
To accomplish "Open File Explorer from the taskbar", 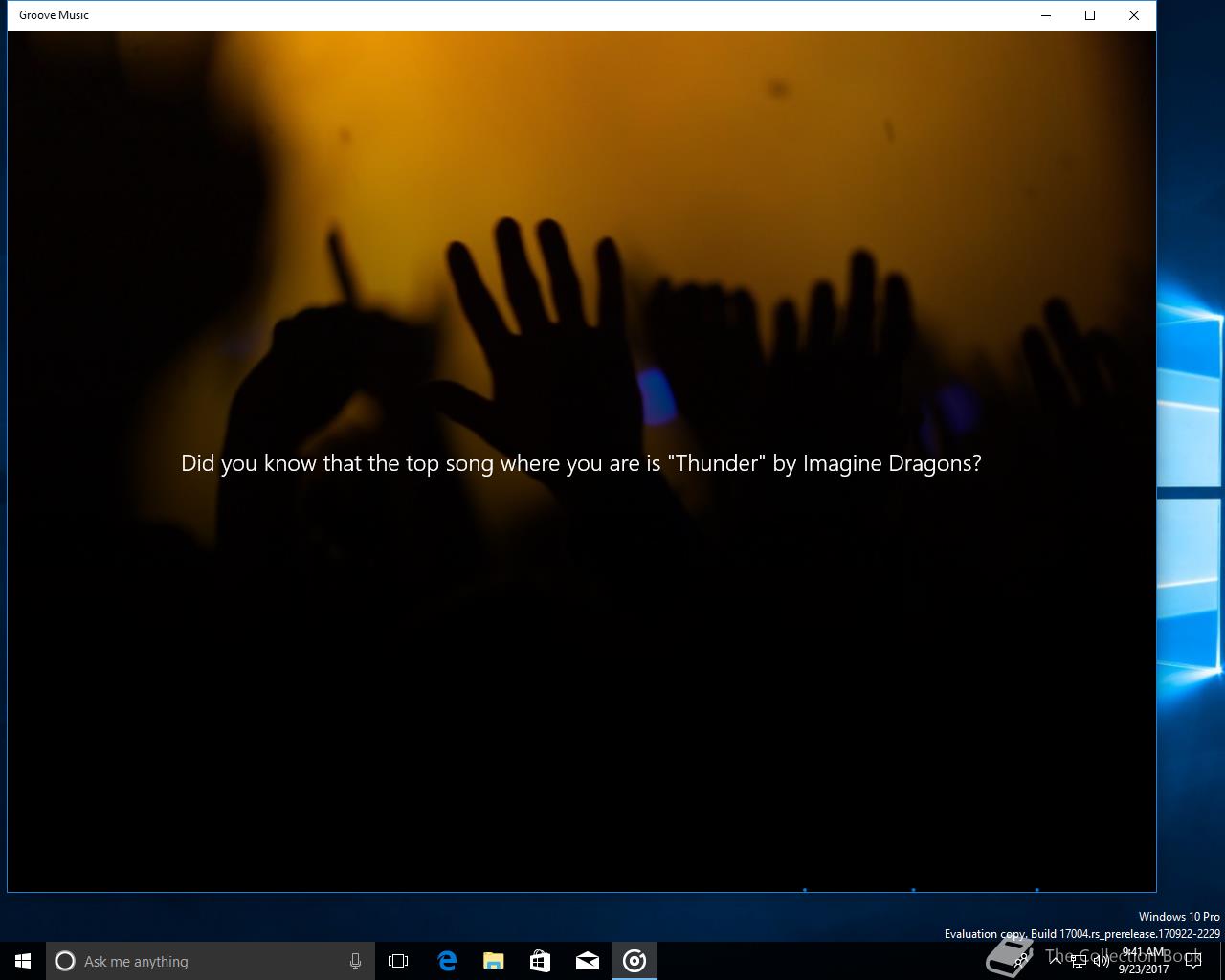I will (x=494, y=961).
